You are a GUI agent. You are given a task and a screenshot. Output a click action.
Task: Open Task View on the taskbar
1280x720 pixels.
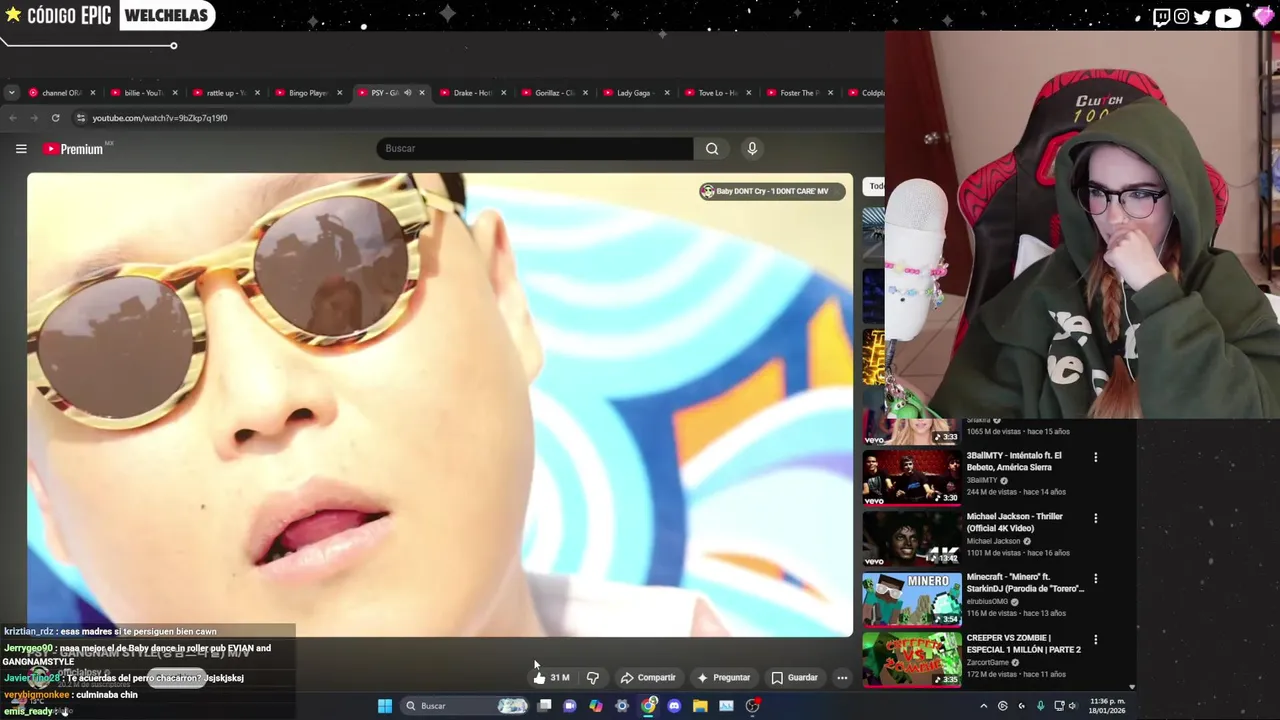coord(544,706)
